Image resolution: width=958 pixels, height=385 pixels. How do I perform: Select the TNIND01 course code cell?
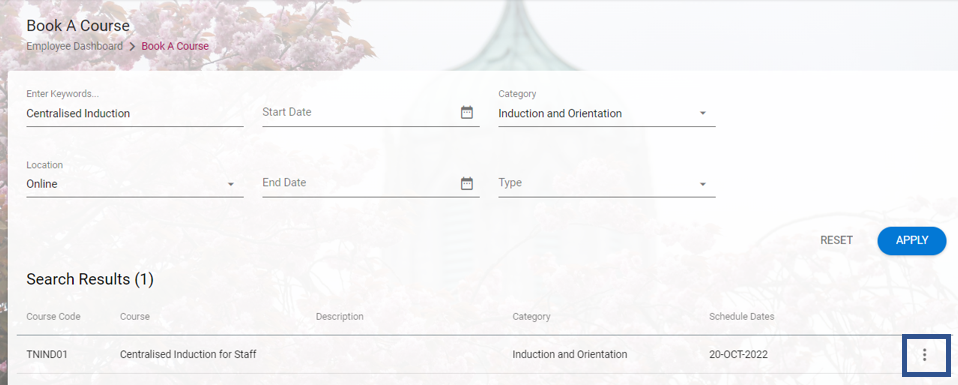coord(46,354)
